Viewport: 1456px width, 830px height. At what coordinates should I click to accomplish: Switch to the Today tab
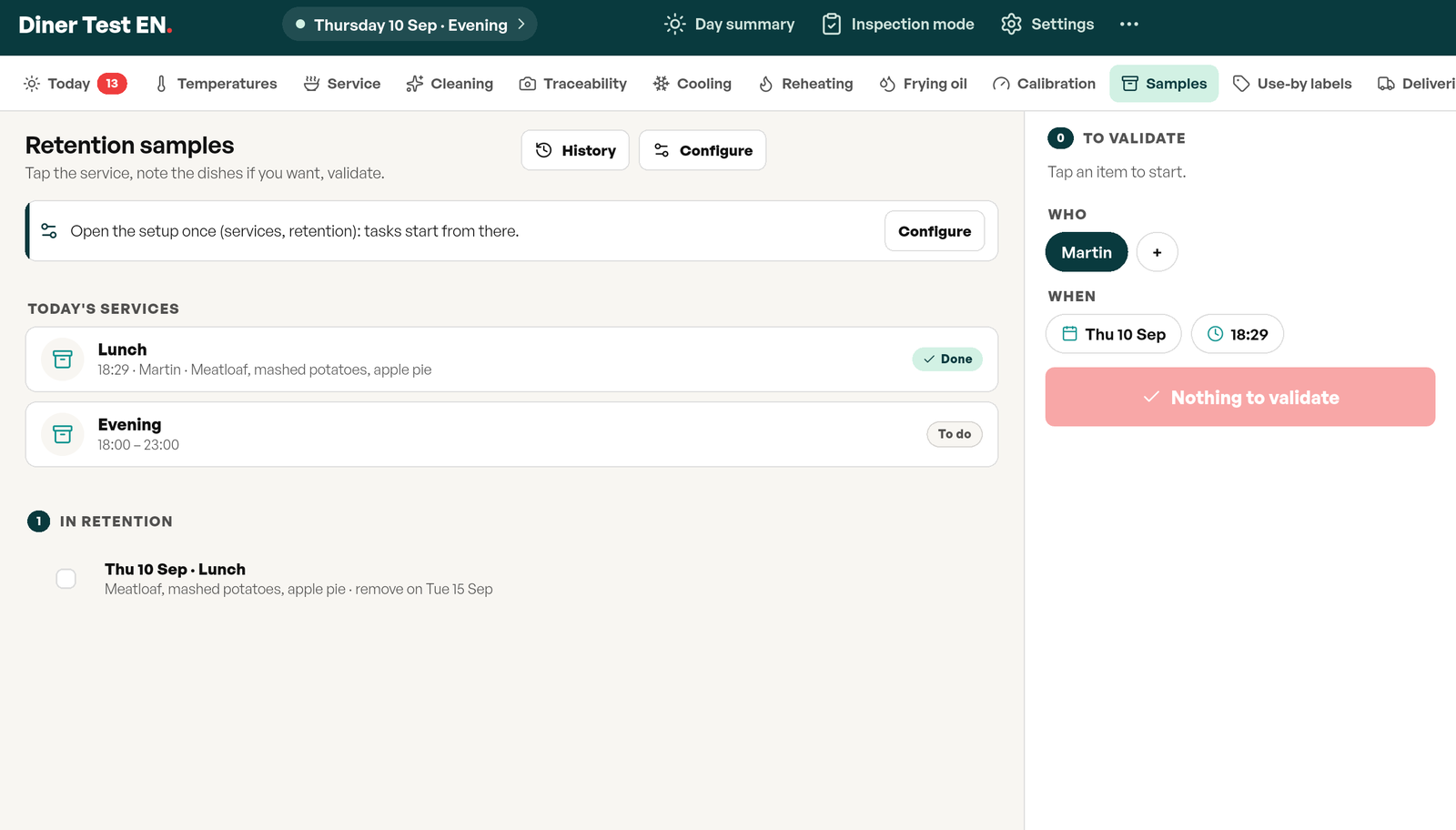75,84
